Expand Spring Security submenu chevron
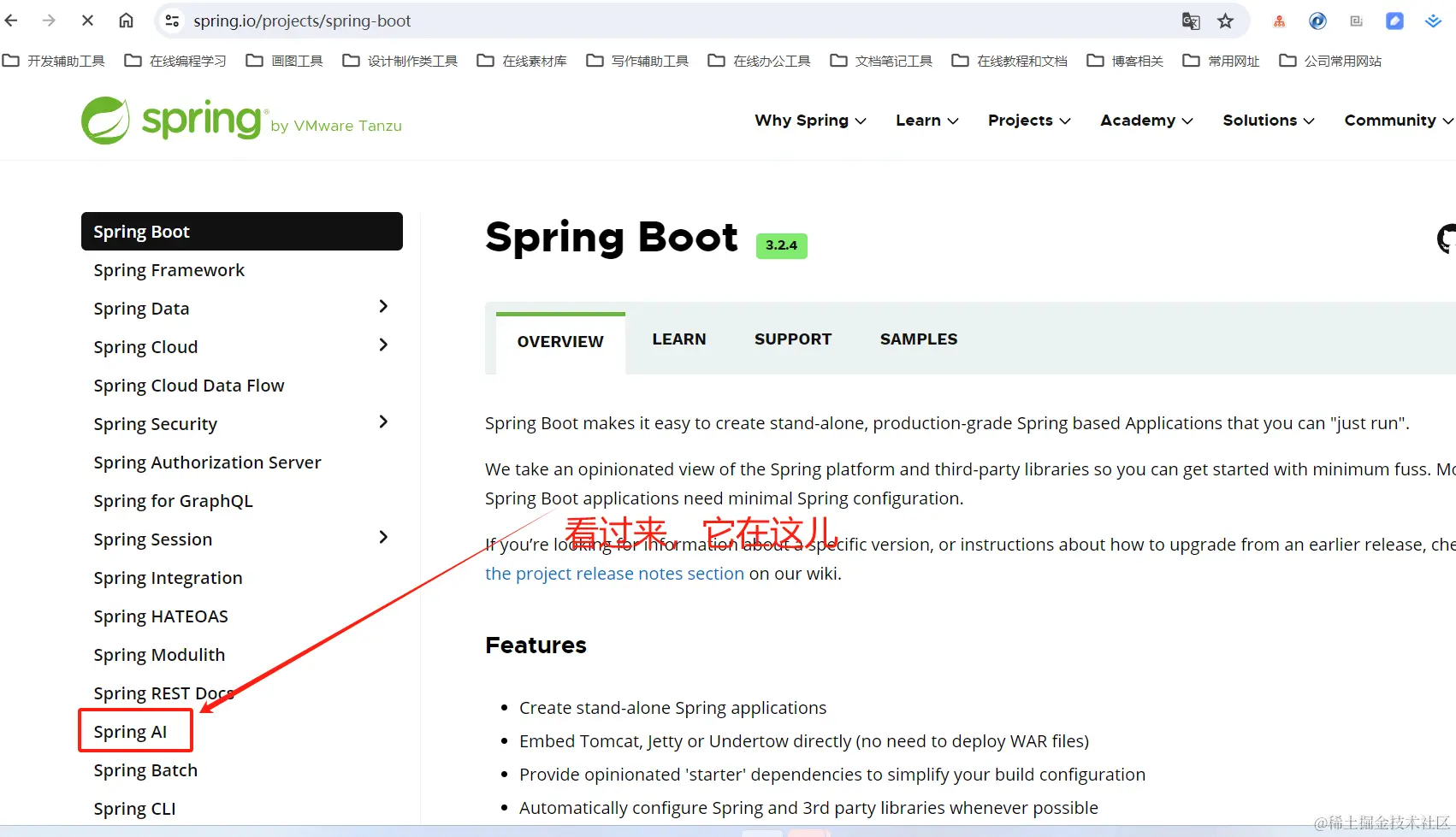This screenshot has width=1456, height=837. click(x=383, y=421)
